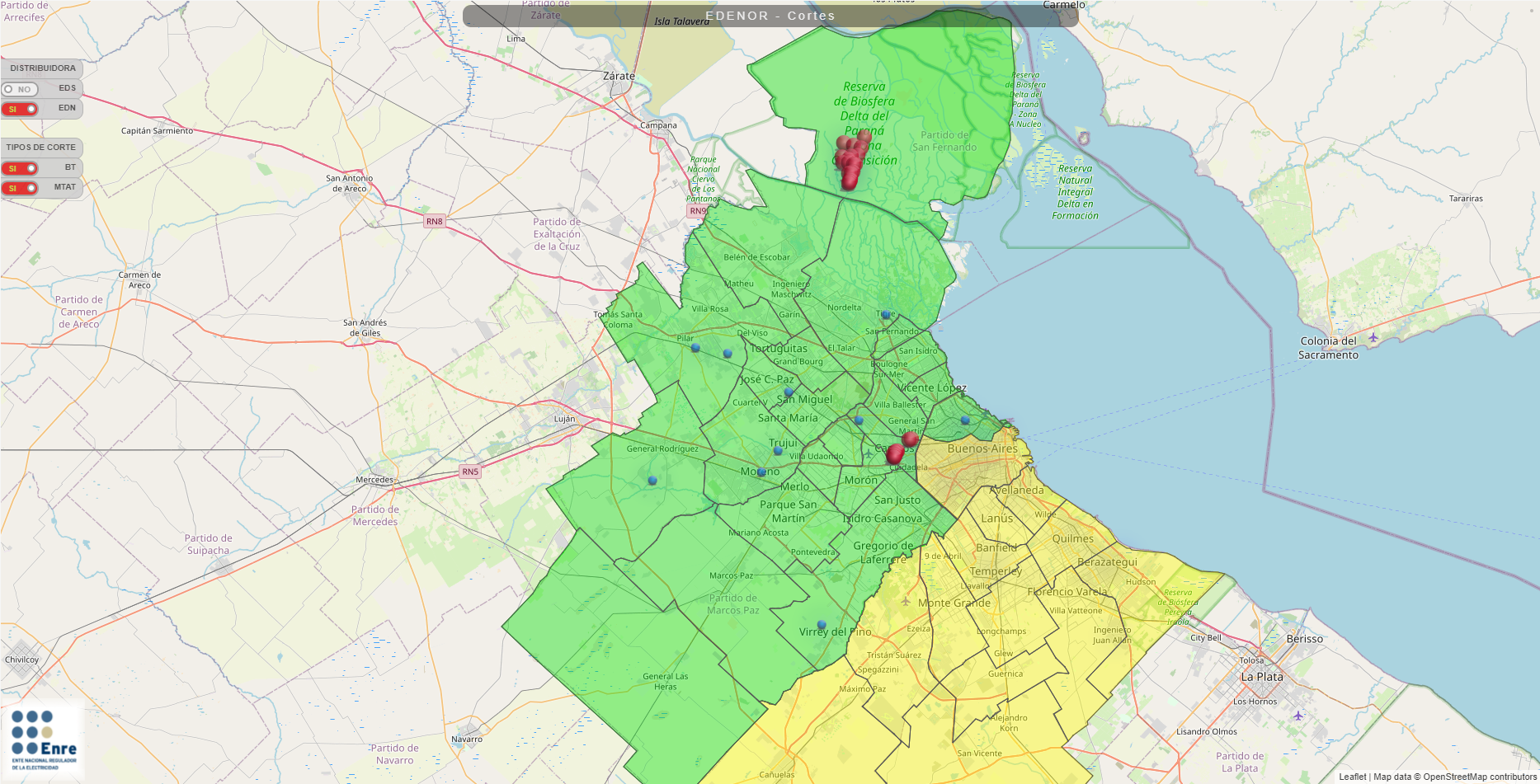Click the blue marker under Trujui
The image size is (1540, 784).
tap(778, 451)
